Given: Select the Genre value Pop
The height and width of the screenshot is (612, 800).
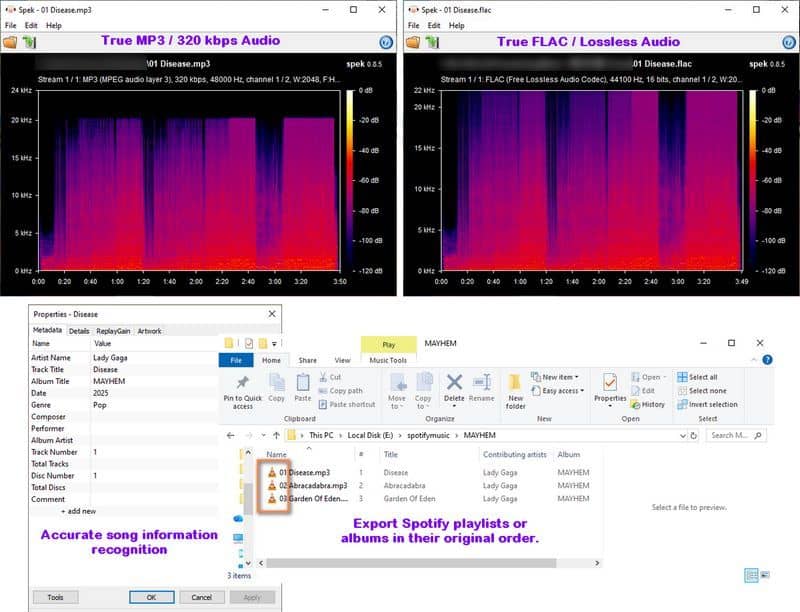Looking at the screenshot, I should (x=99, y=405).
